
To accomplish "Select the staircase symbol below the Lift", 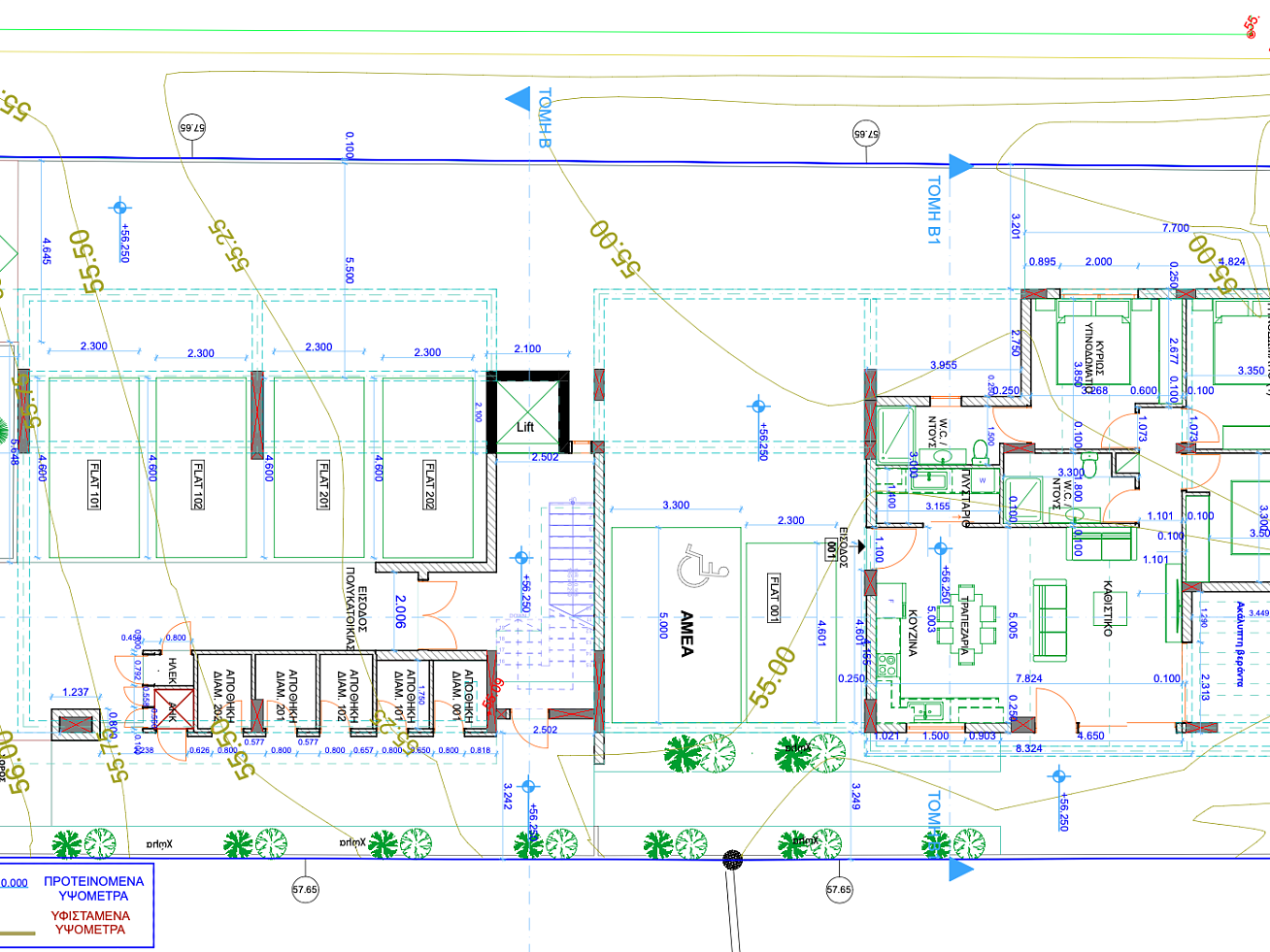I will click(571, 558).
